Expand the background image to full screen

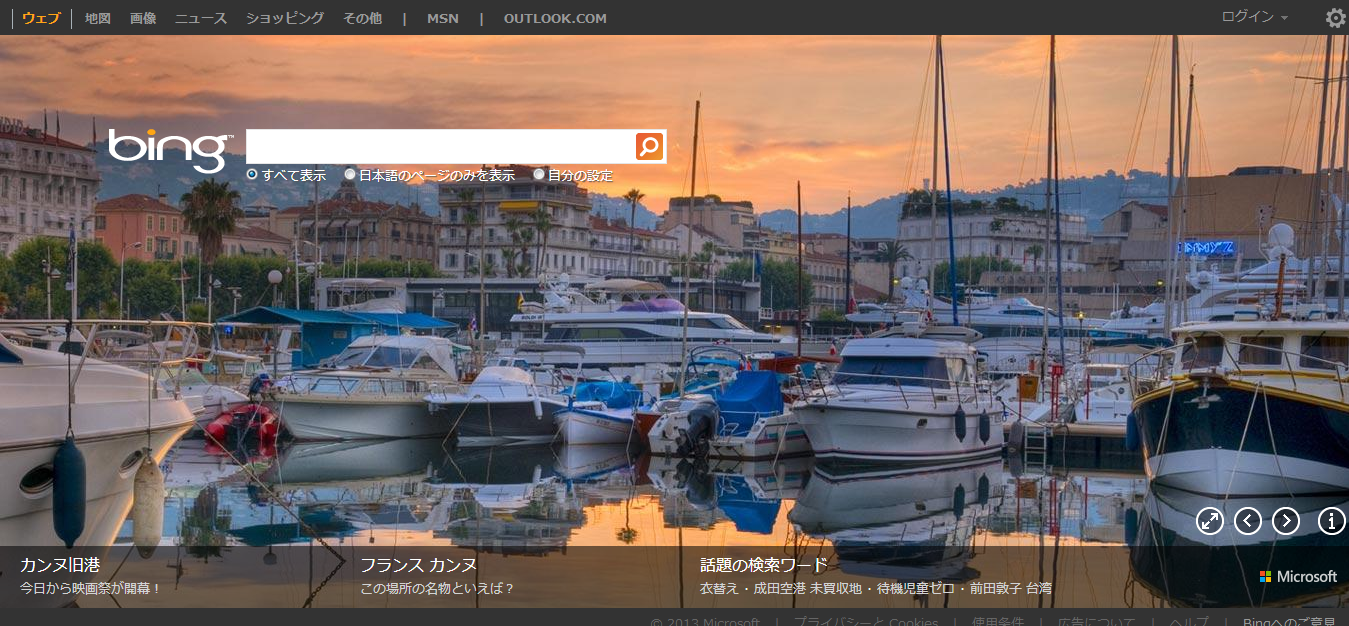coord(1210,521)
